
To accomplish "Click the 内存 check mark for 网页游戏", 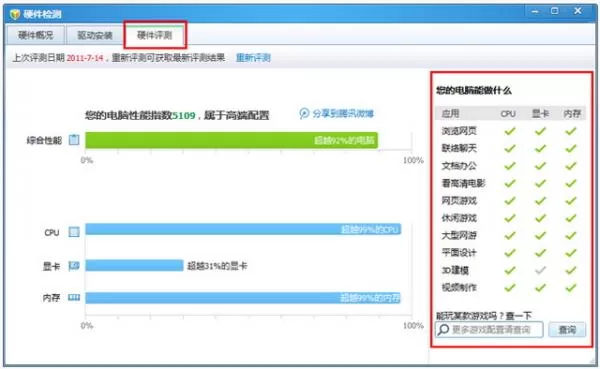I will point(571,201).
